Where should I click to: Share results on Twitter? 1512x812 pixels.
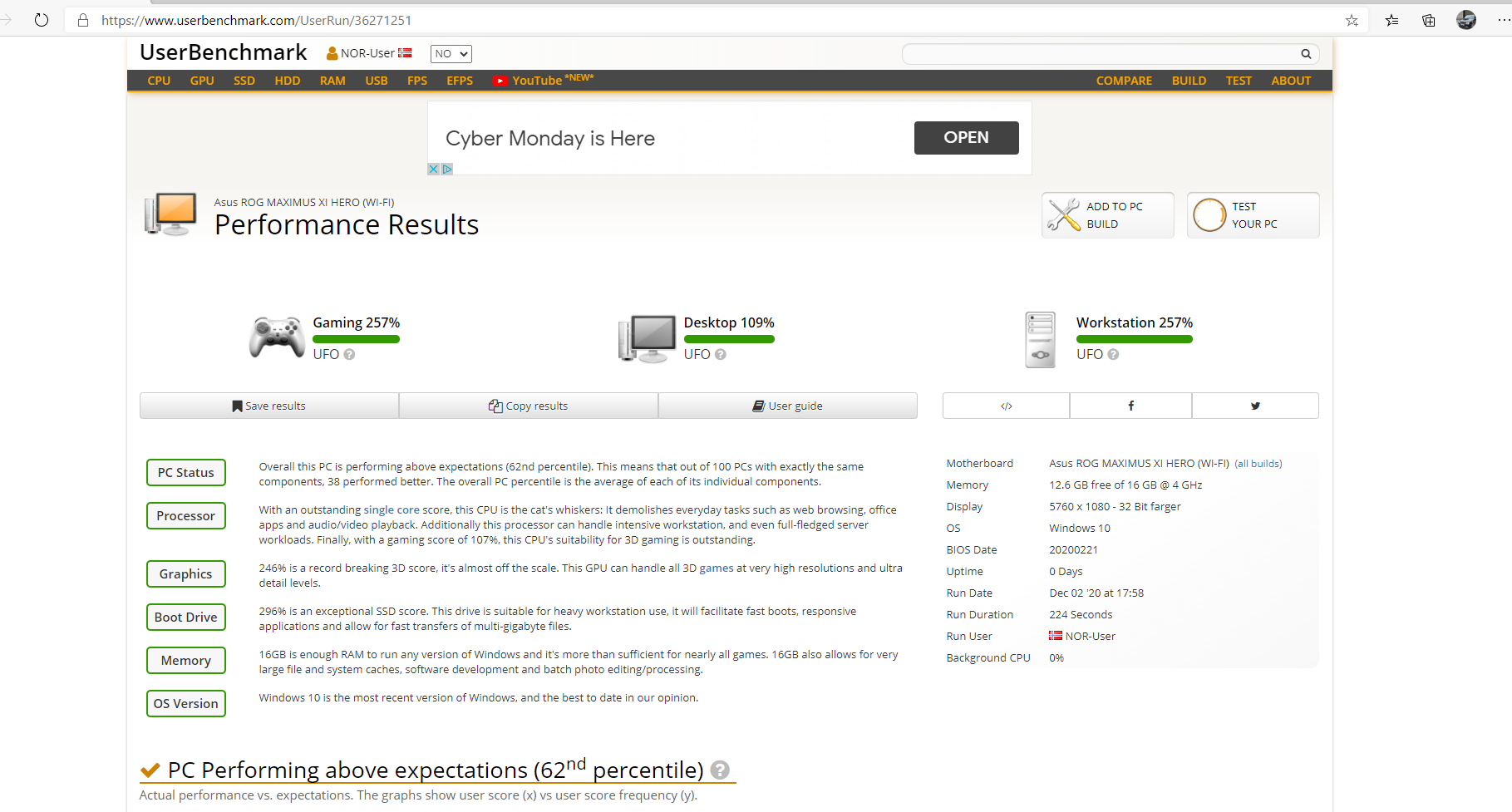1255,406
